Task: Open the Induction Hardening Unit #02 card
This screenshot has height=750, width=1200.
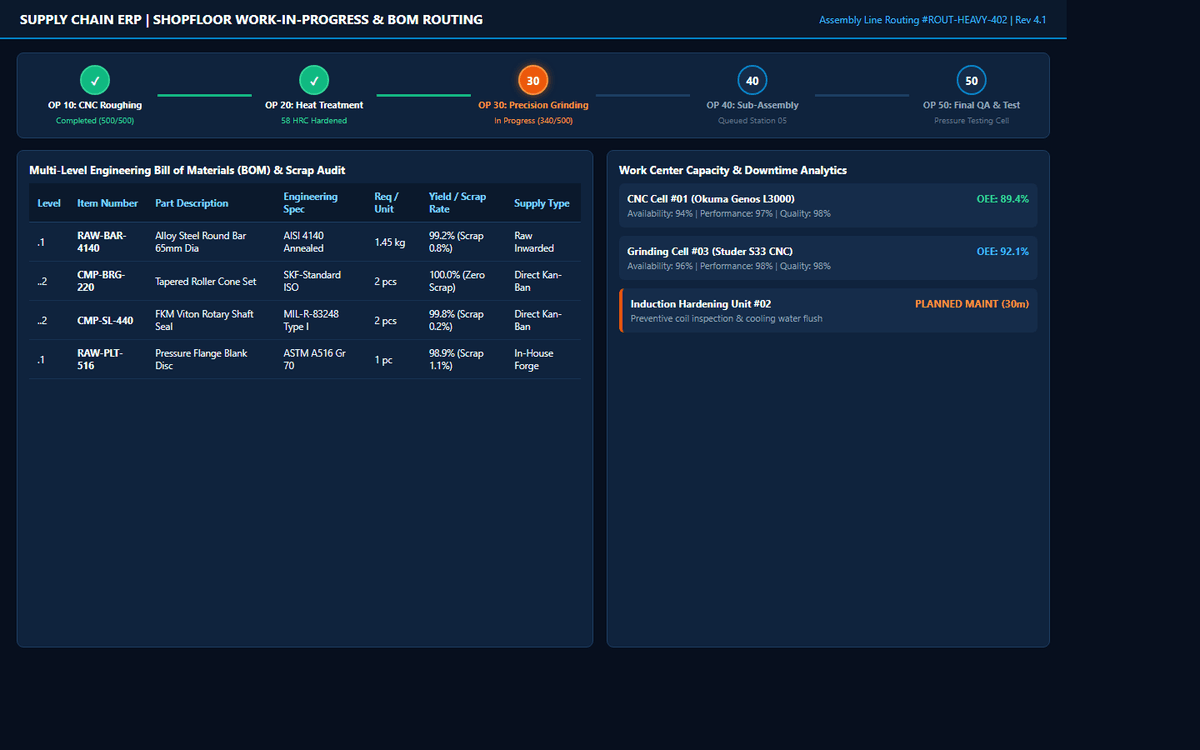Action: point(828,310)
